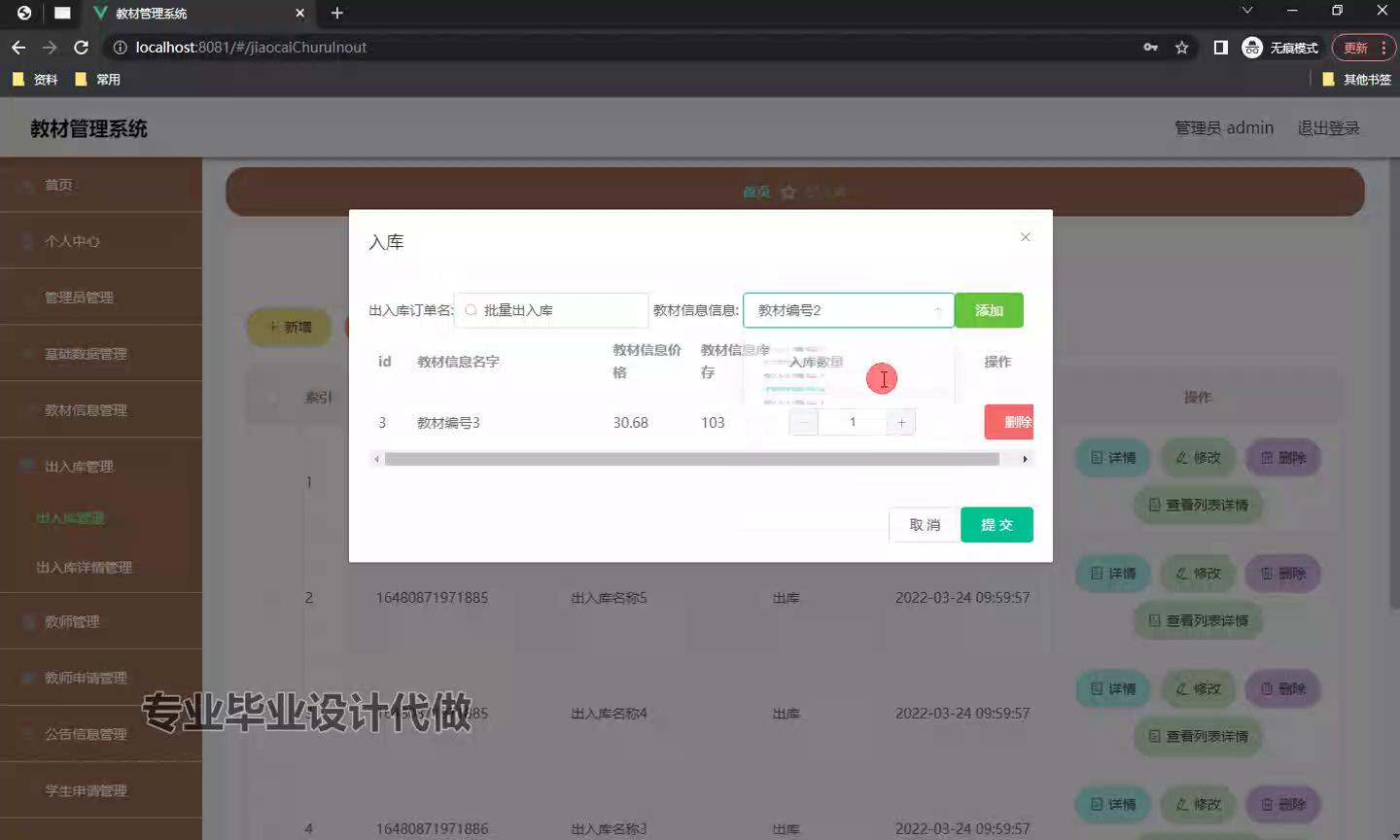Click the dialog table horizontal scrollbar track
1400x840 pixels.
692,459
